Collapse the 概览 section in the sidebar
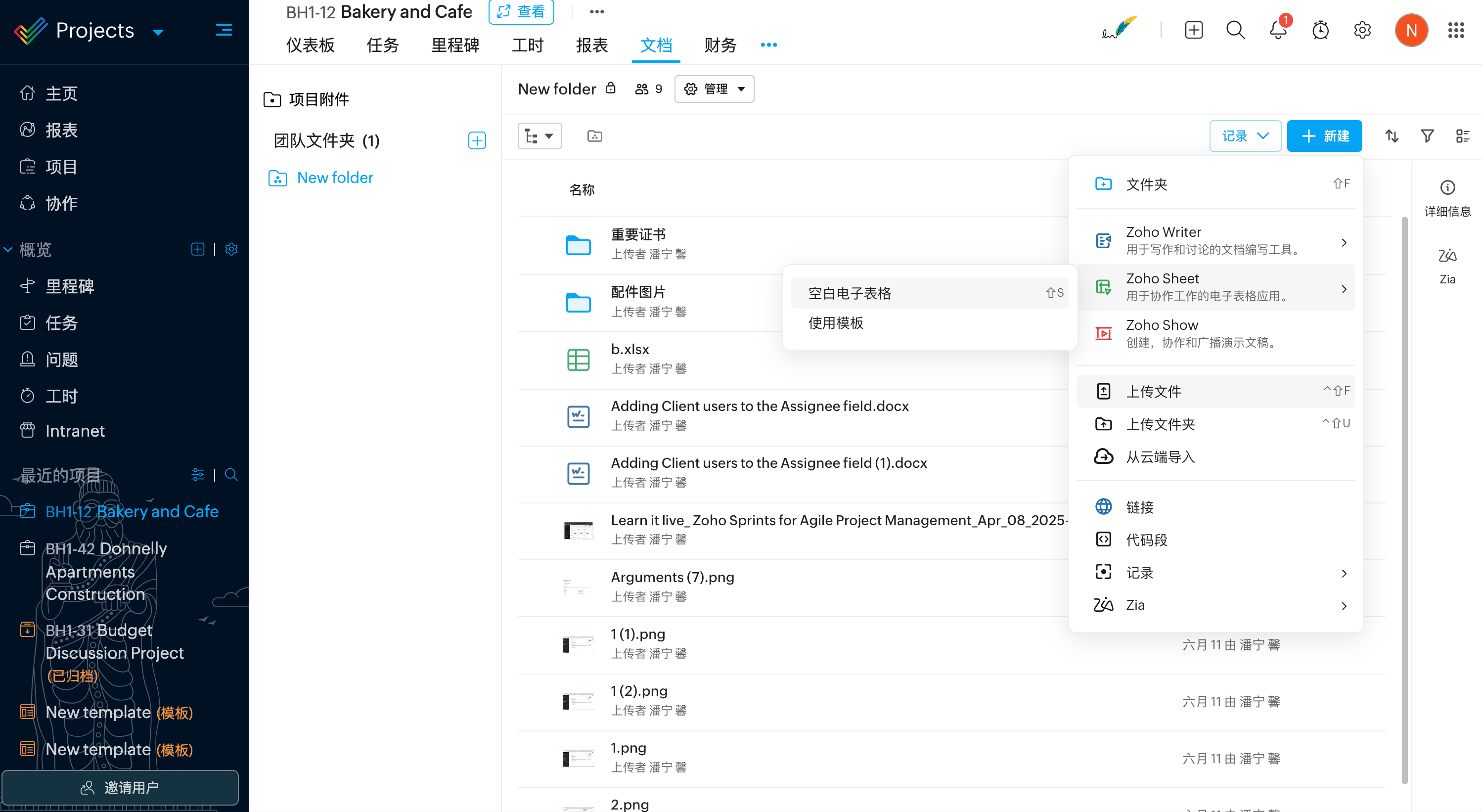The width and height of the screenshot is (1482, 812). click(8, 249)
